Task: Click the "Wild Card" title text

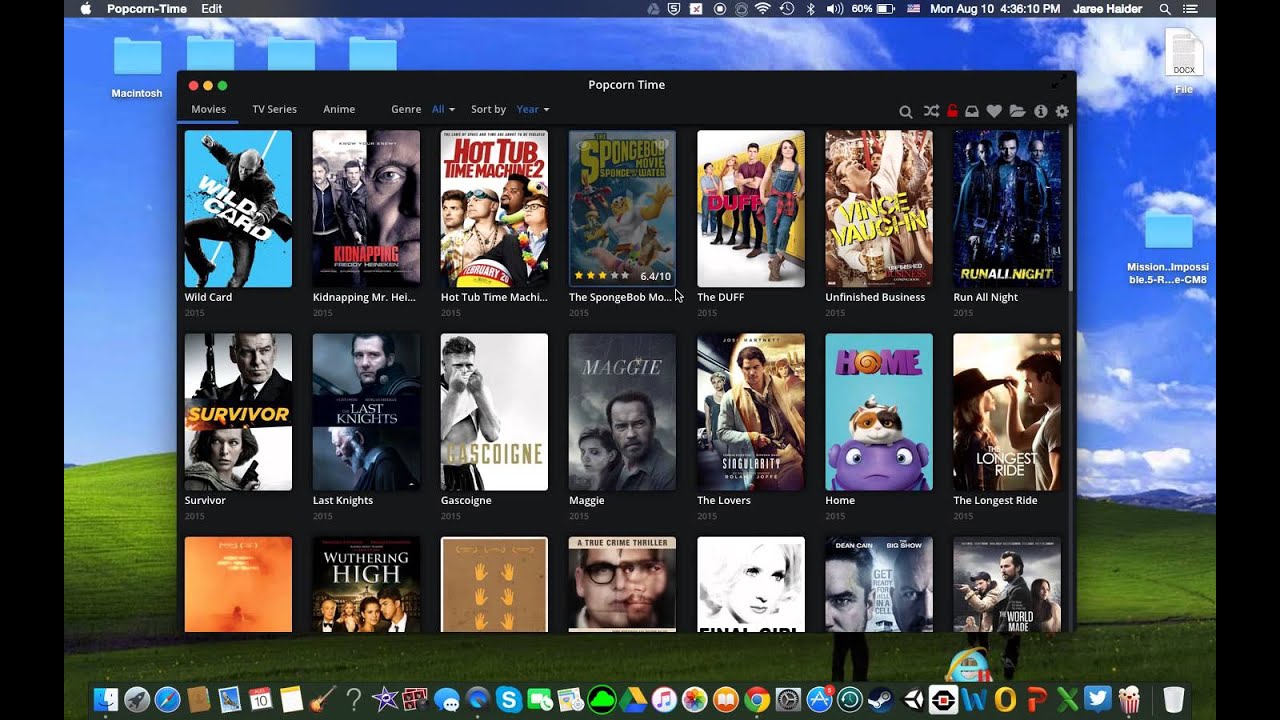Action: pyautogui.click(x=208, y=297)
